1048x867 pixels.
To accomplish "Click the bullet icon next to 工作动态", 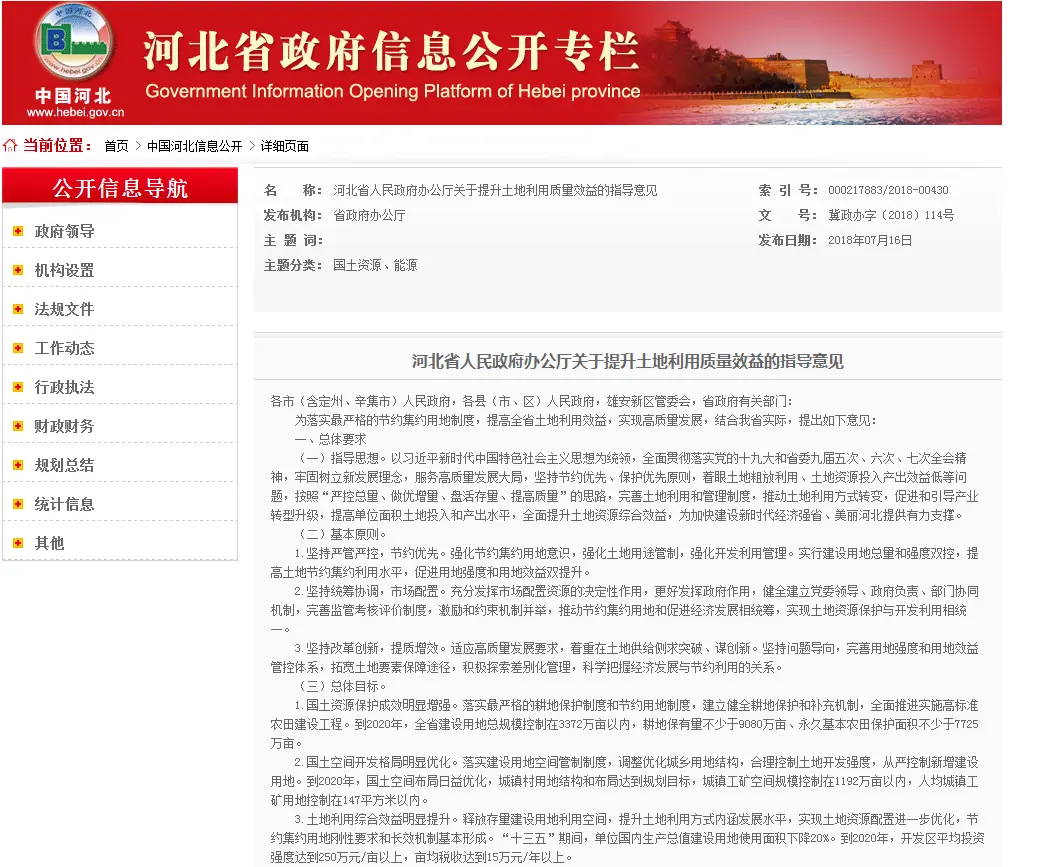I will tap(18, 348).
